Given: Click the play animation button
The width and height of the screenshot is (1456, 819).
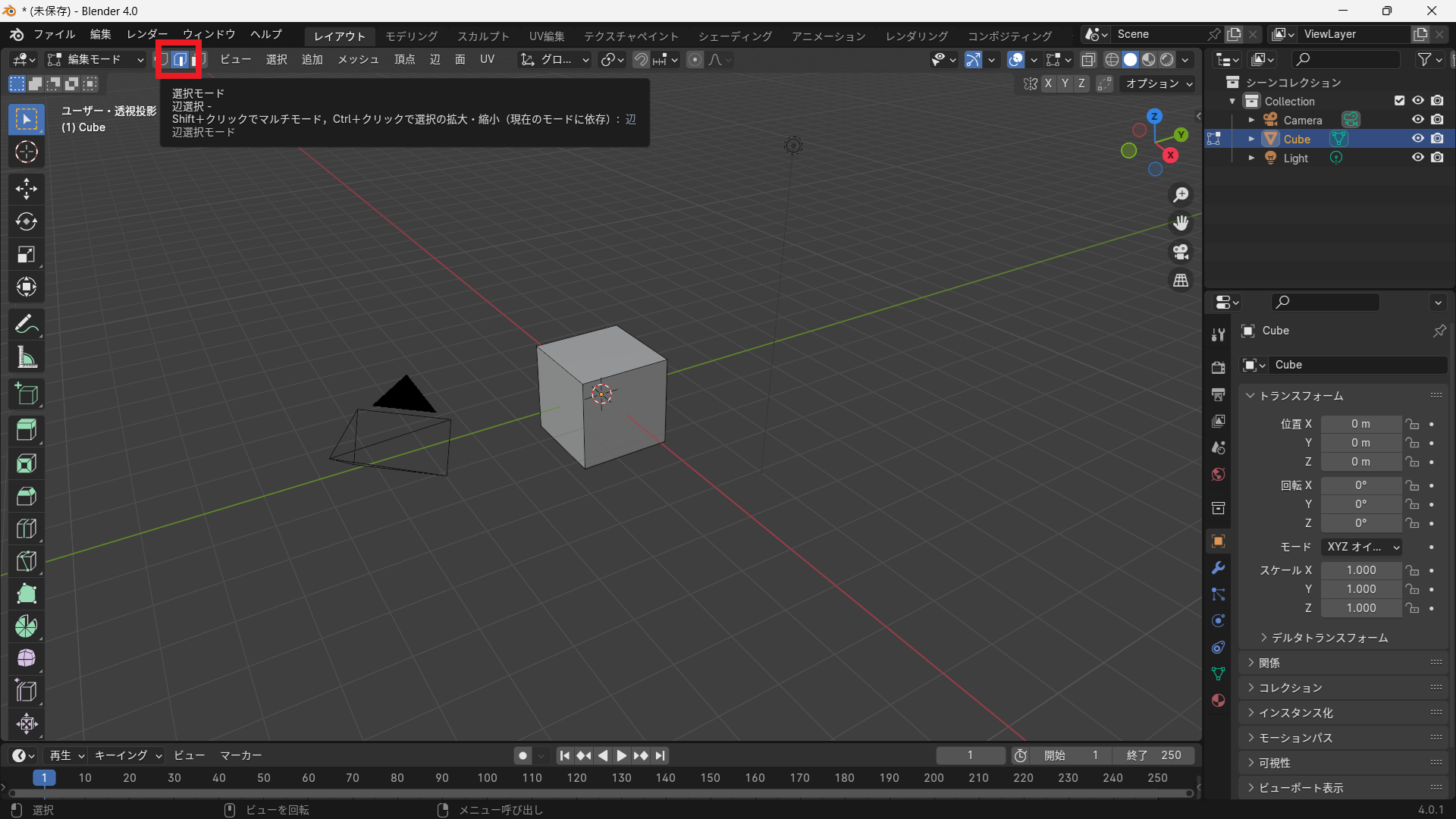Looking at the screenshot, I should coord(621,755).
